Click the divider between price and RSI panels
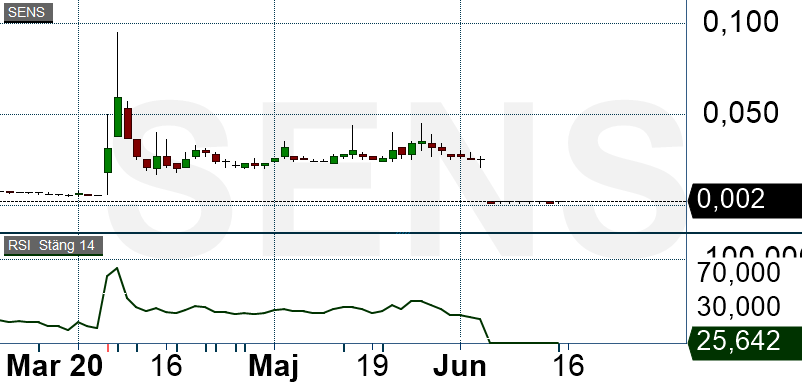 point(343,233)
